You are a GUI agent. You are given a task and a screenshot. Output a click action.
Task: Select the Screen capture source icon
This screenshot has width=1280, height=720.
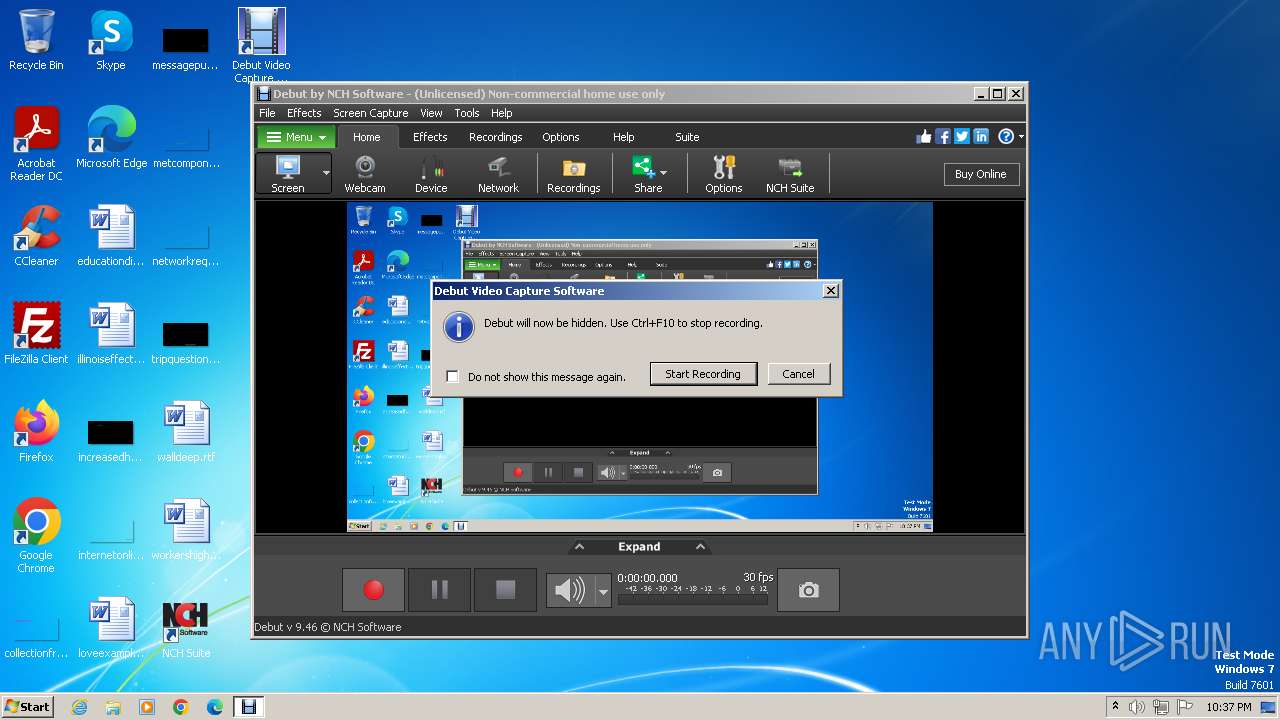pyautogui.click(x=288, y=174)
